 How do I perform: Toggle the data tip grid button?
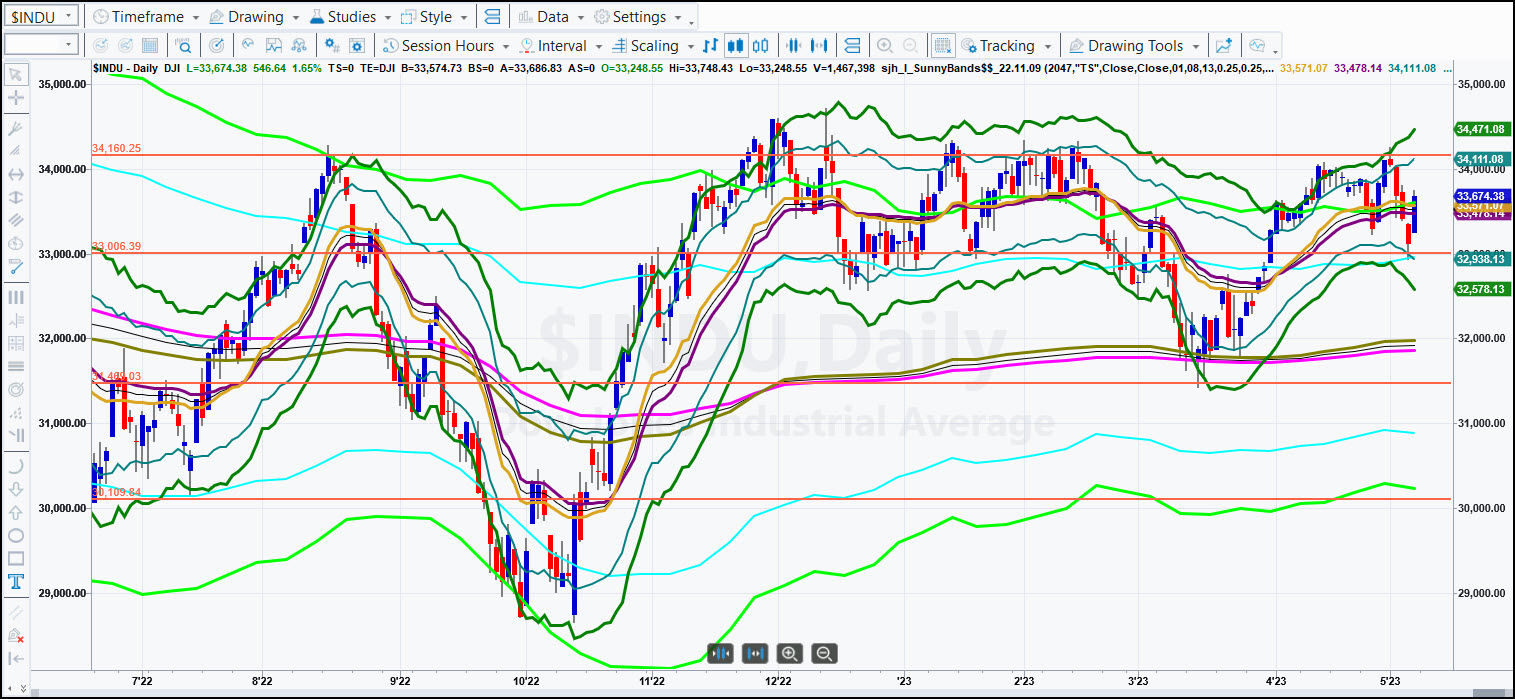coord(942,45)
